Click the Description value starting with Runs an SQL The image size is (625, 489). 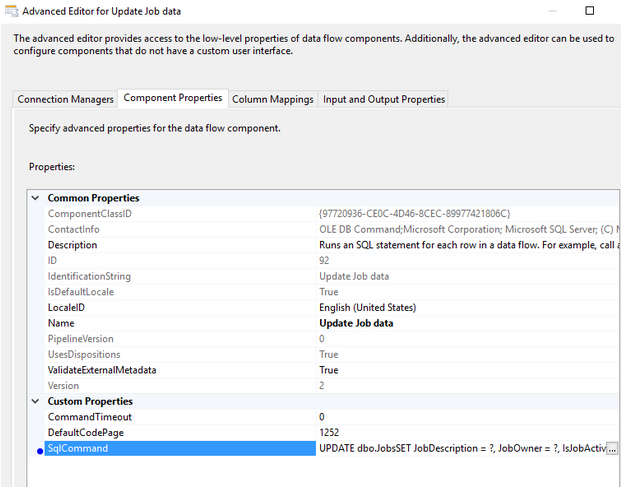(469, 245)
